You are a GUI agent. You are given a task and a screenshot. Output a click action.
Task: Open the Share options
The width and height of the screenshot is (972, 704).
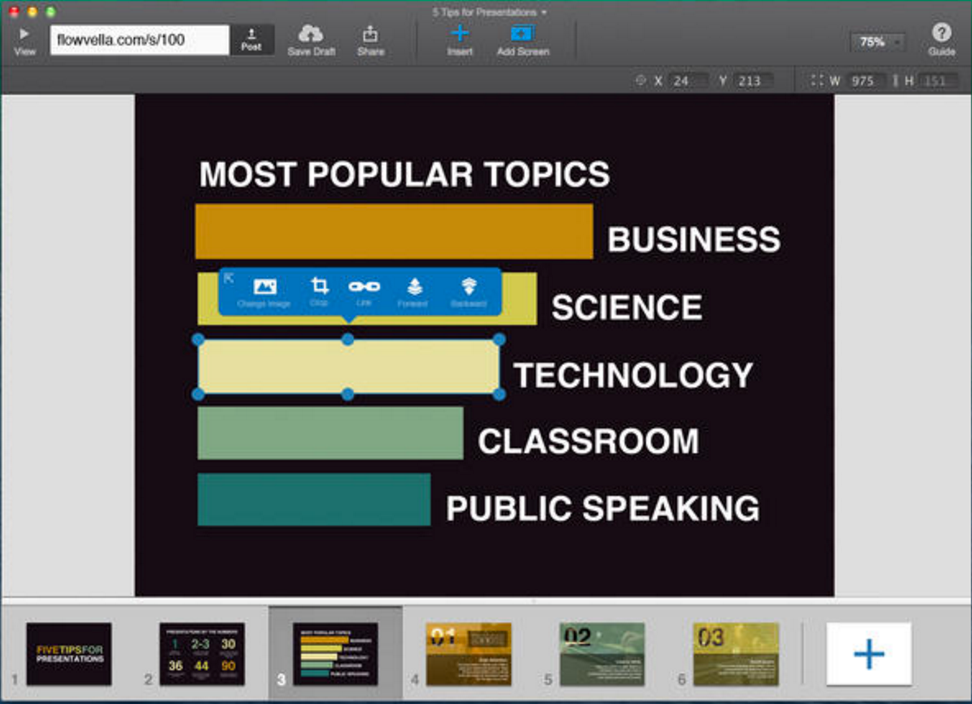(370, 38)
